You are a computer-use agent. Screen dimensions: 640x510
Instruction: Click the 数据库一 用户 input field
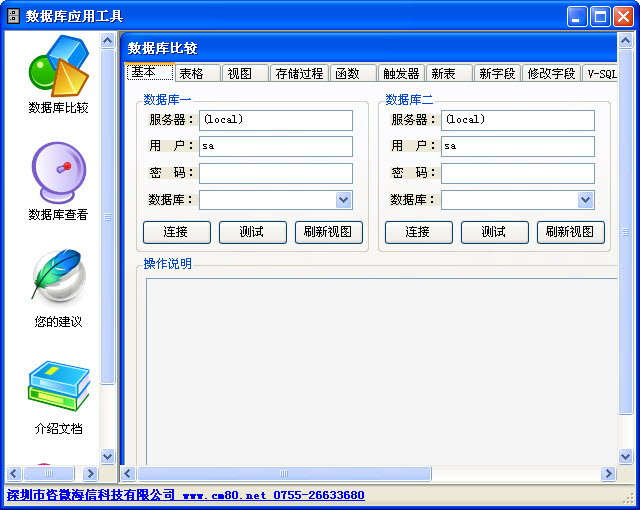click(276, 147)
